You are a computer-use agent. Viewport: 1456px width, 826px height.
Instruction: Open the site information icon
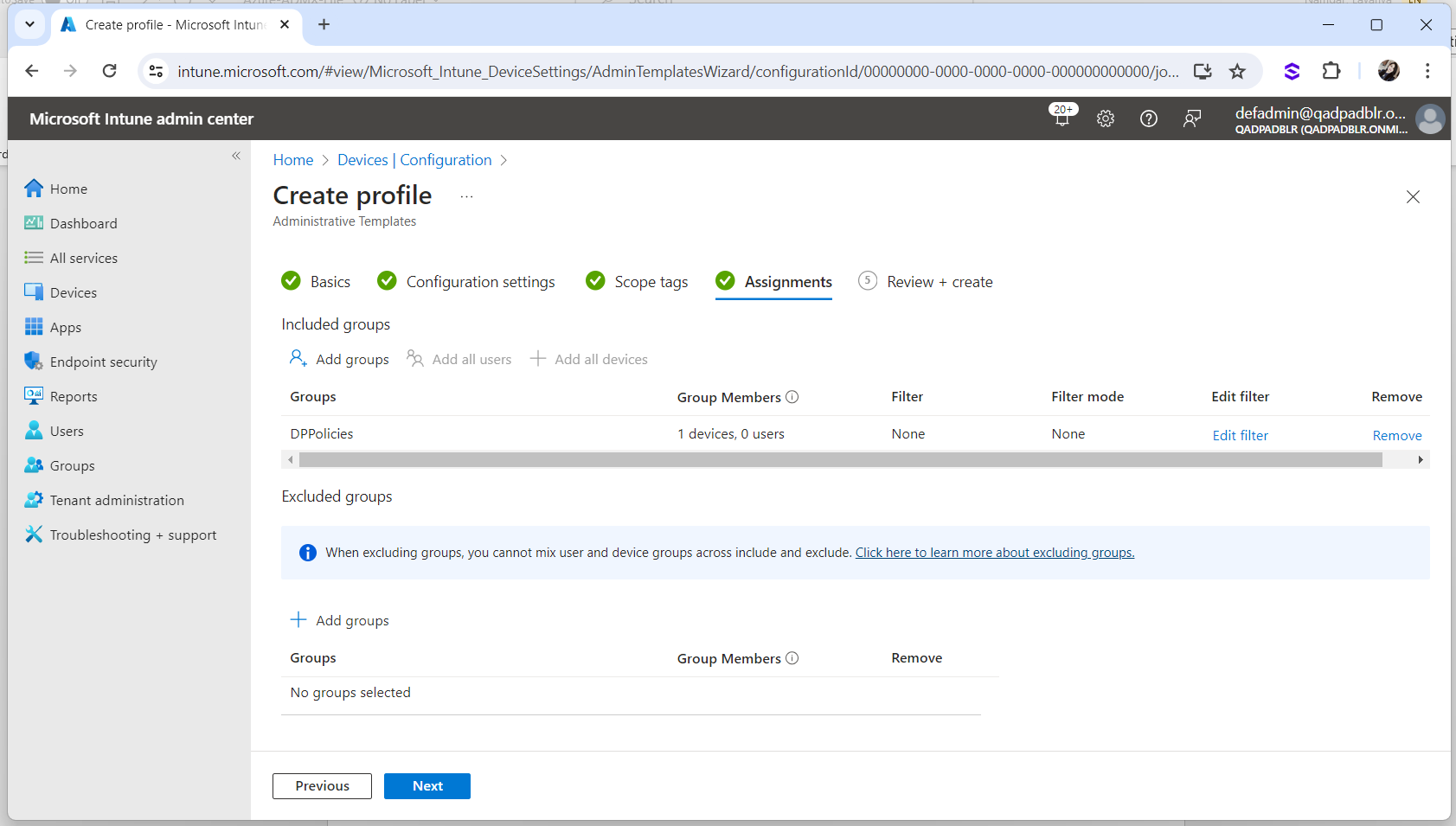(x=156, y=71)
